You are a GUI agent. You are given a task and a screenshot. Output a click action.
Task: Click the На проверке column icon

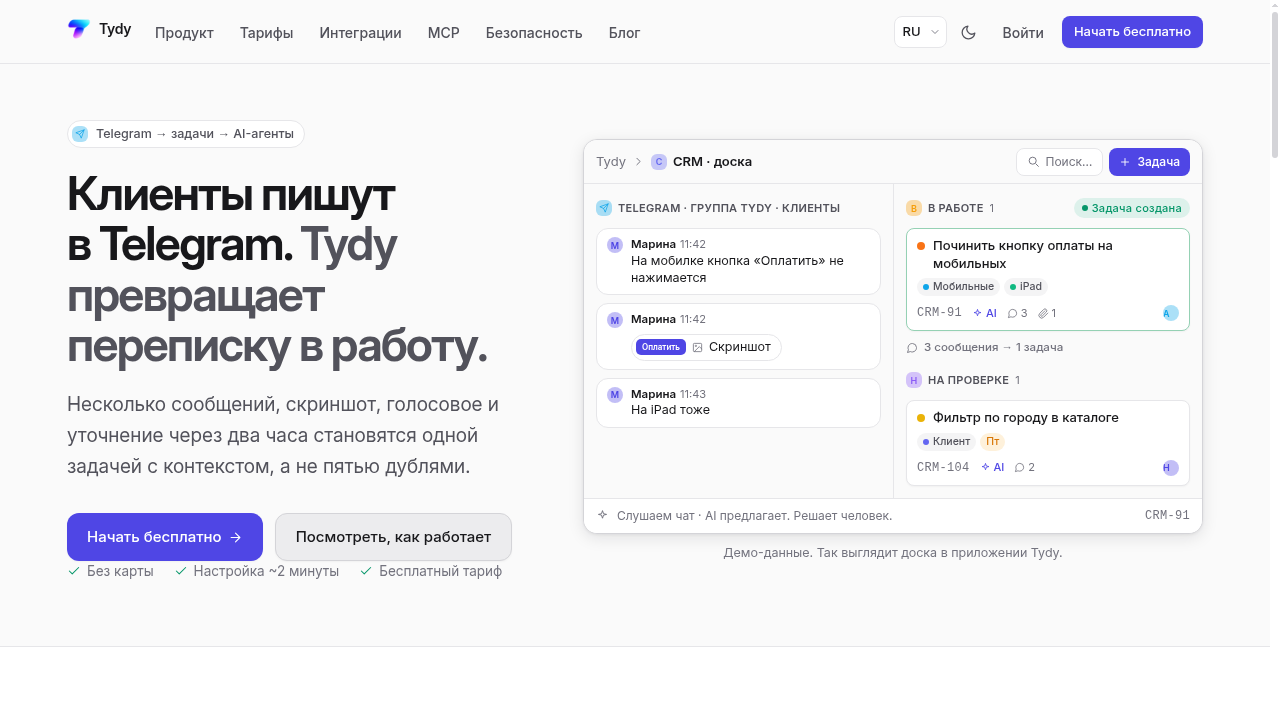914,380
